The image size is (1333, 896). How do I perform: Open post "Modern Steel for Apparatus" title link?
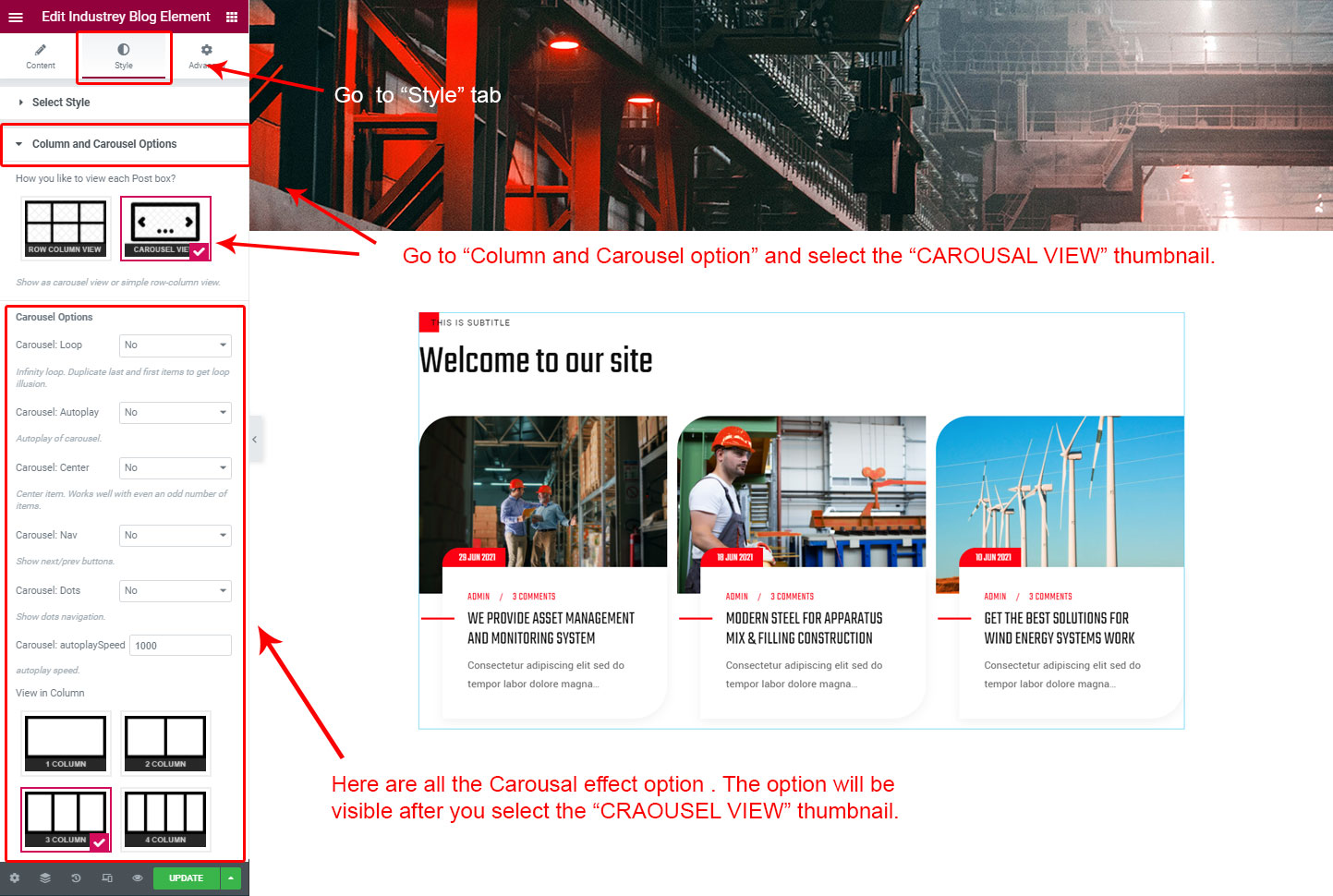coord(804,628)
